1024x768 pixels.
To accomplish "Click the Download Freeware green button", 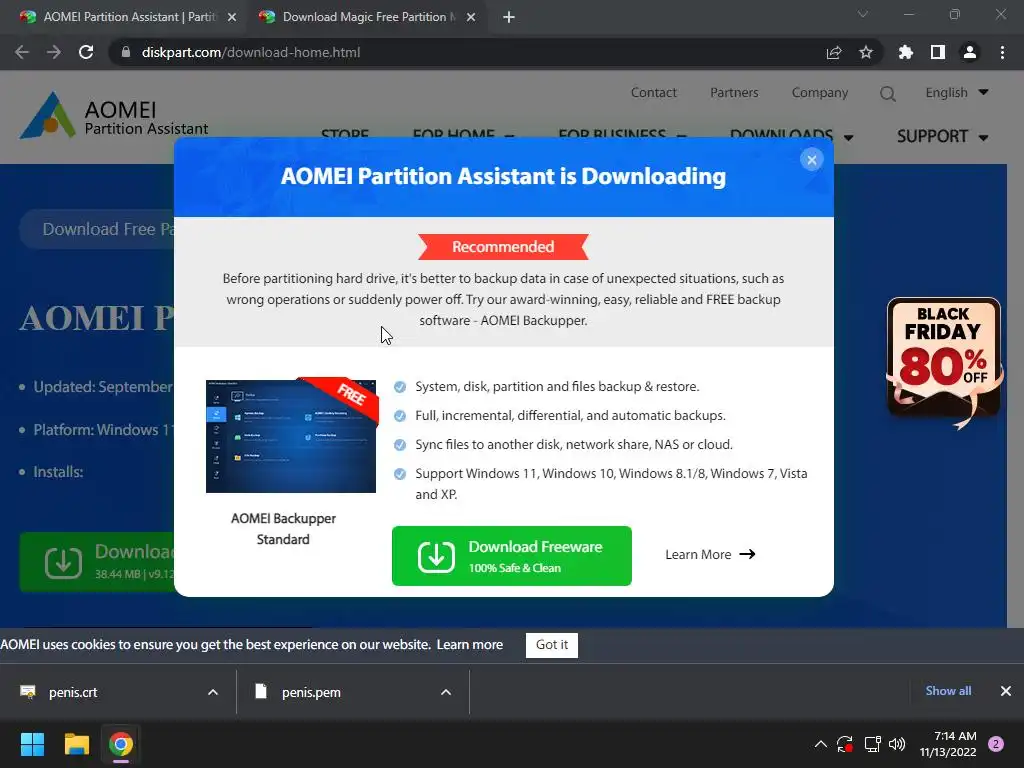I will [x=511, y=556].
